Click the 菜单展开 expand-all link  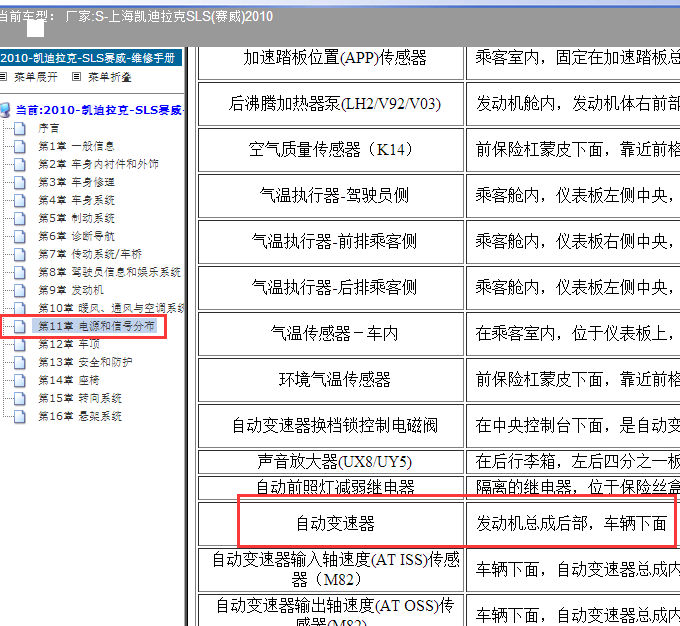click(36, 77)
